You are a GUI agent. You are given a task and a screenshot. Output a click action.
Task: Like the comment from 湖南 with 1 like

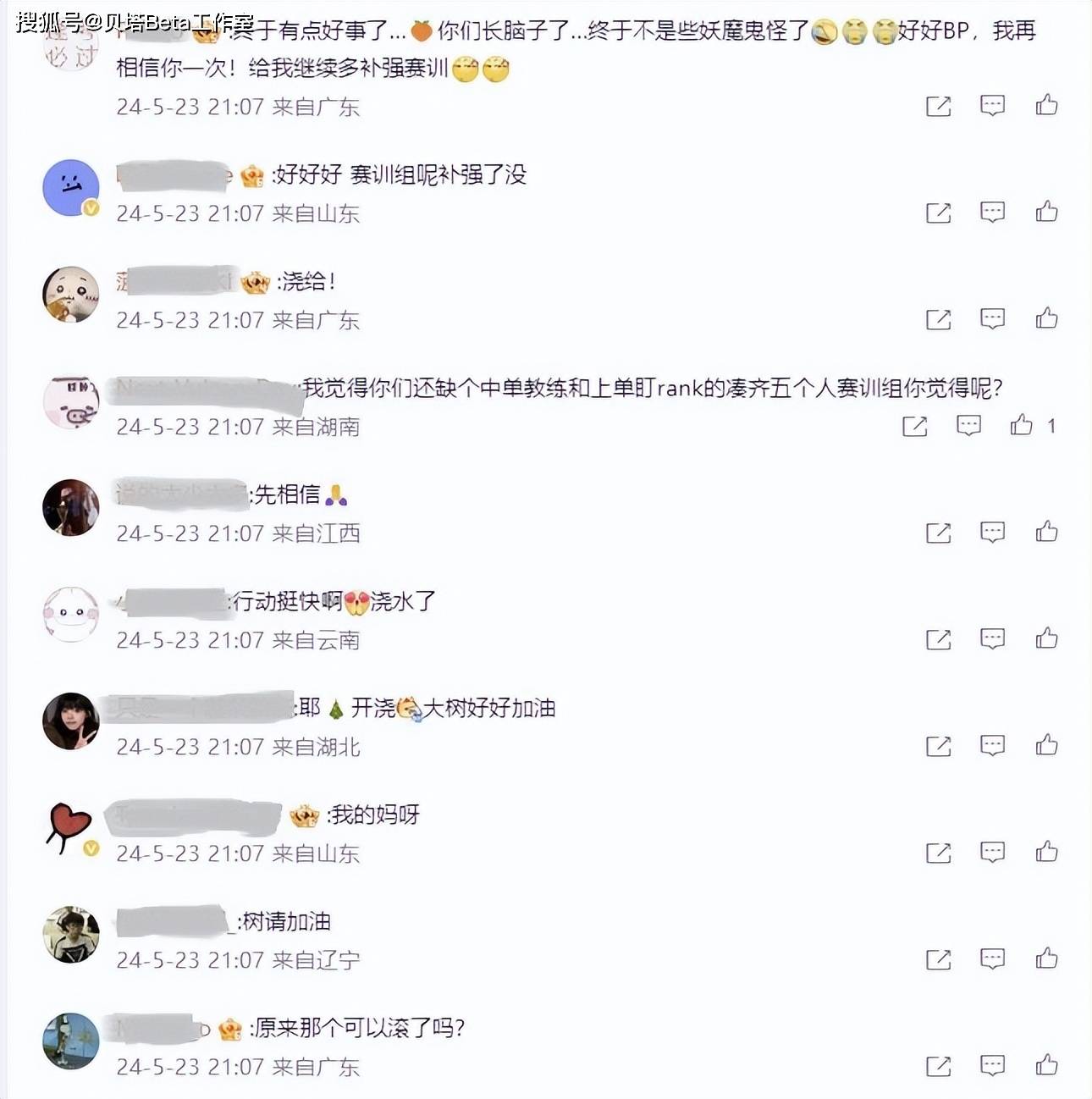tap(1021, 424)
